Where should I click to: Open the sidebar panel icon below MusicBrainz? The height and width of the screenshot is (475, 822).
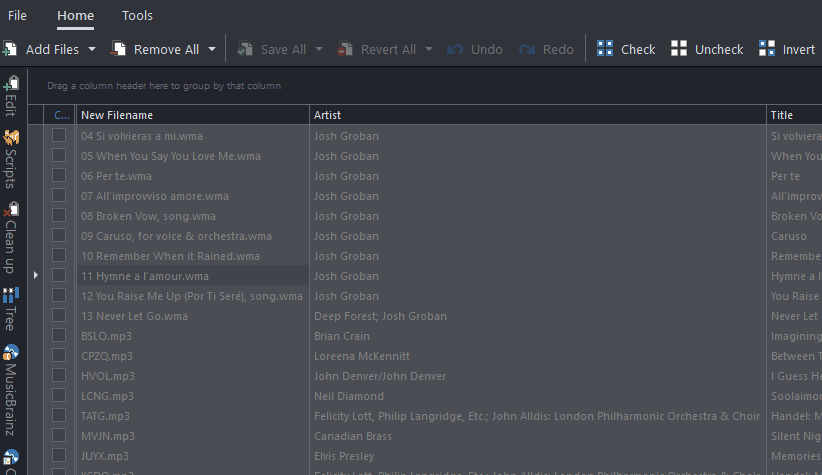pos(11,458)
